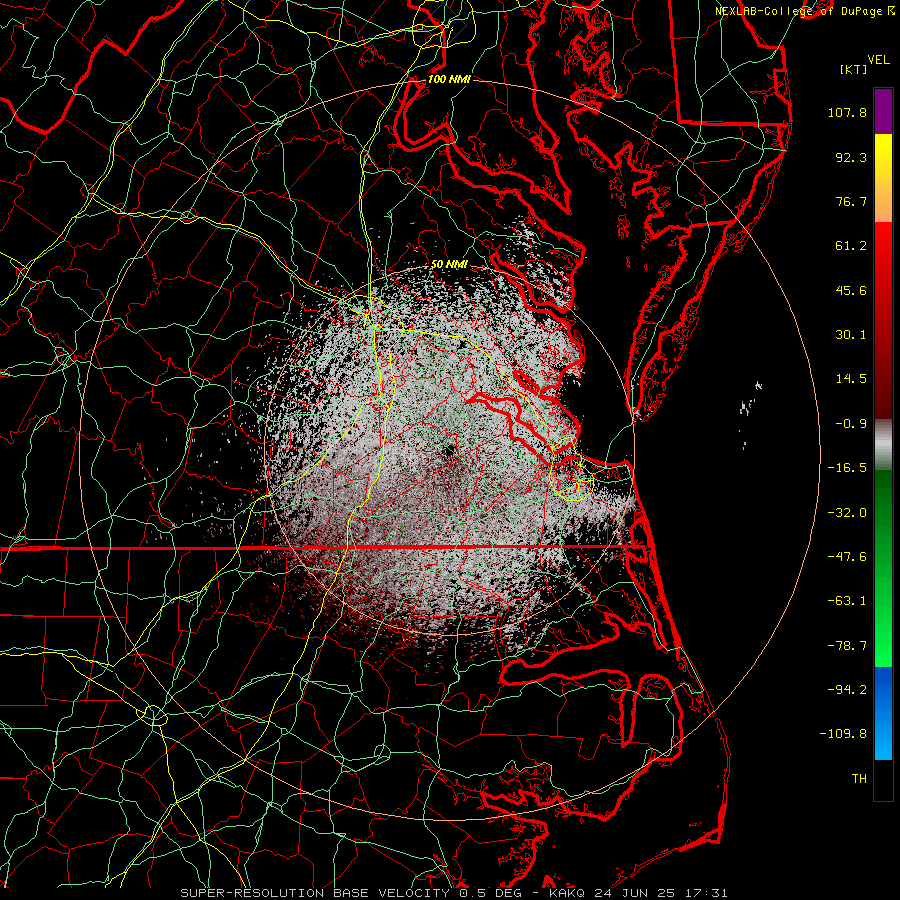Viewport: 900px width, 900px height.
Task: Click the dark radar site center point
Action: pyautogui.click(x=449, y=451)
